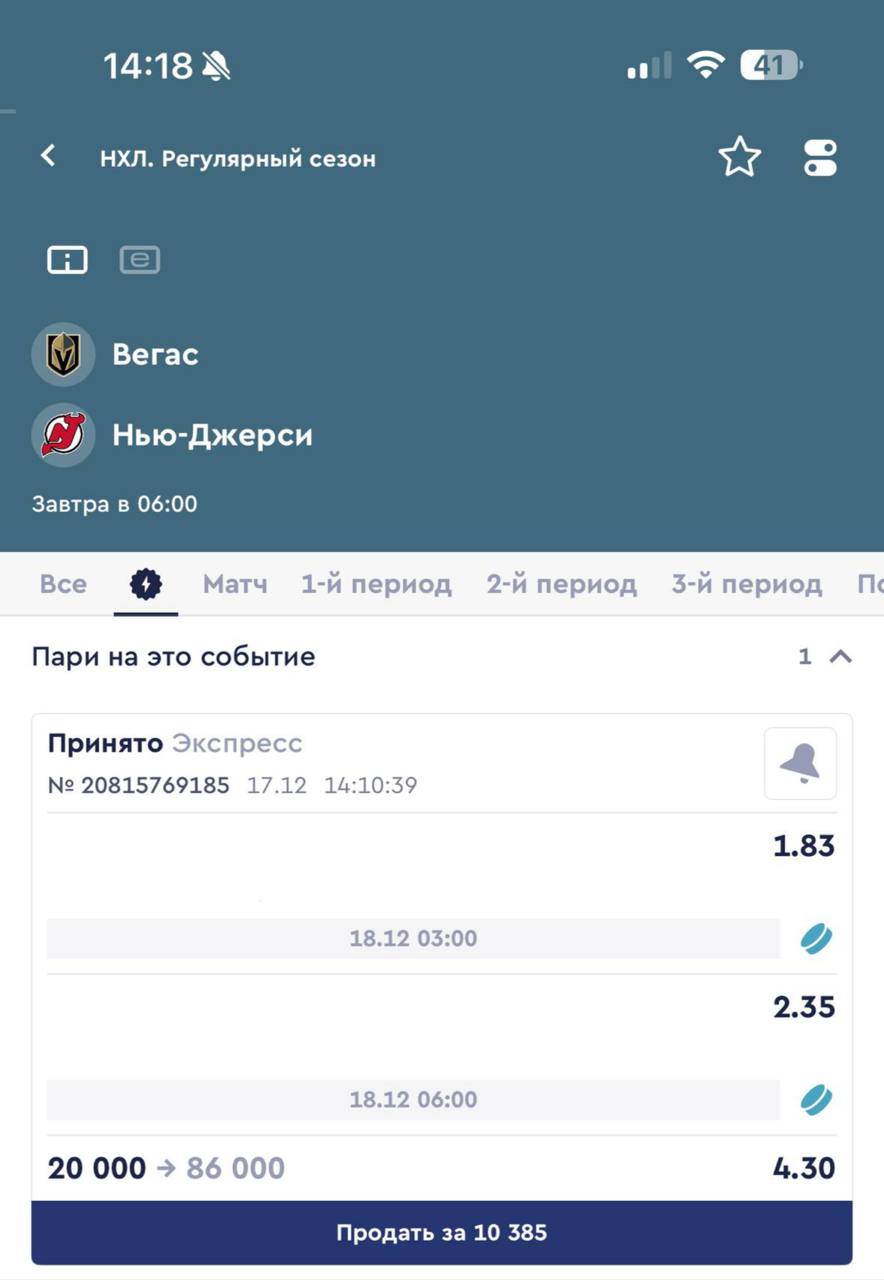Switch to the text broadcast 'e' icon
Image resolution: width=884 pixels, height=1280 pixels.
[x=140, y=260]
